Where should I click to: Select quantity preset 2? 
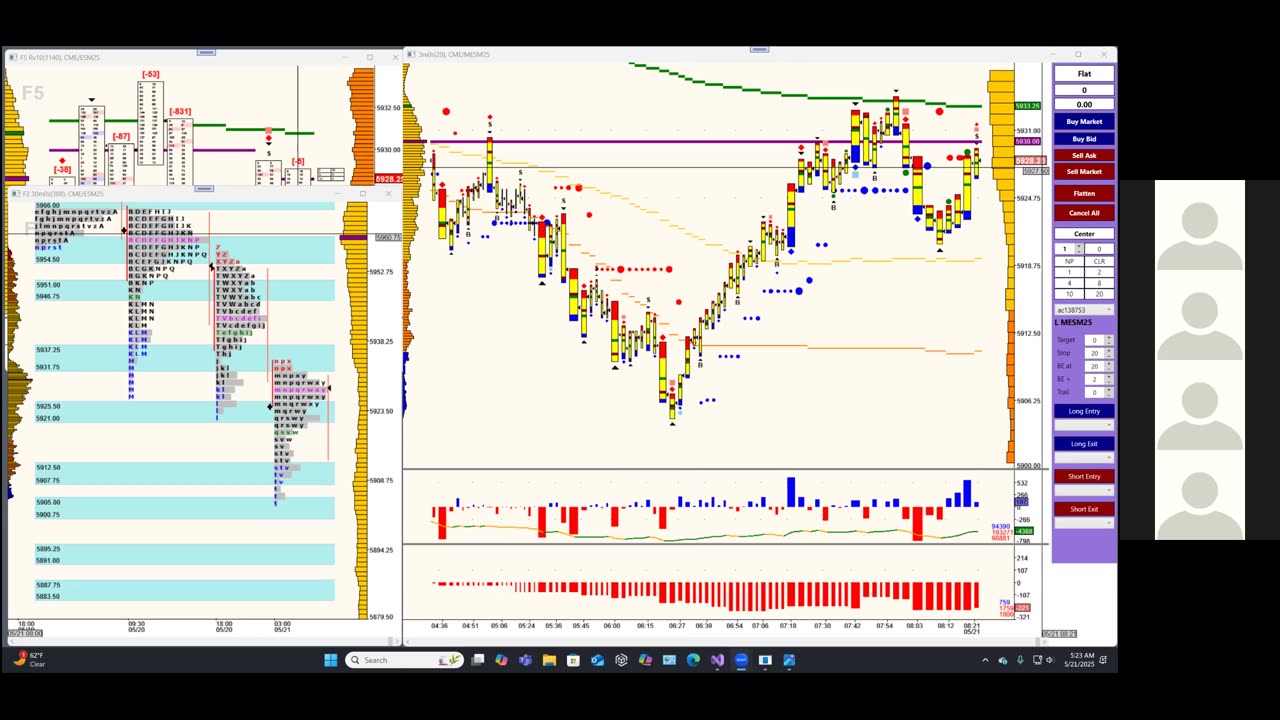click(x=1099, y=272)
